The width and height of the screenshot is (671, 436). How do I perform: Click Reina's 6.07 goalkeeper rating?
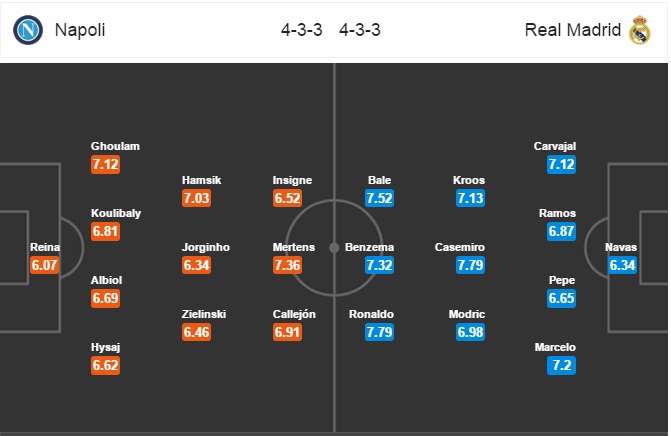click(x=44, y=265)
